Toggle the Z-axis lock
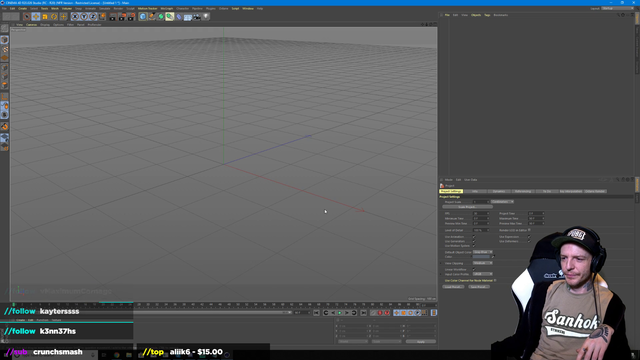 click(93, 17)
